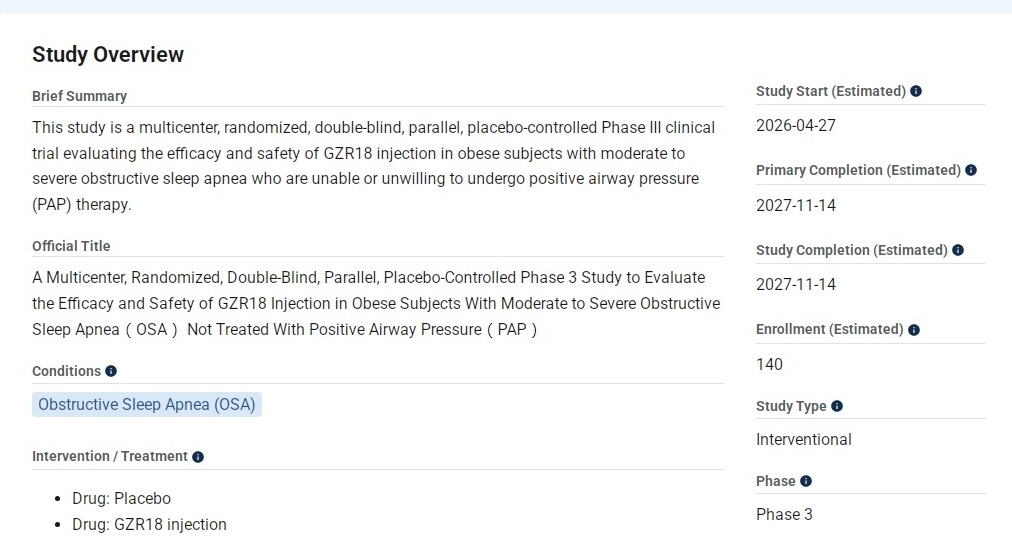This screenshot has height=549, width=1012.
Task: Click the Official Title section label
Action: [71, 246]
